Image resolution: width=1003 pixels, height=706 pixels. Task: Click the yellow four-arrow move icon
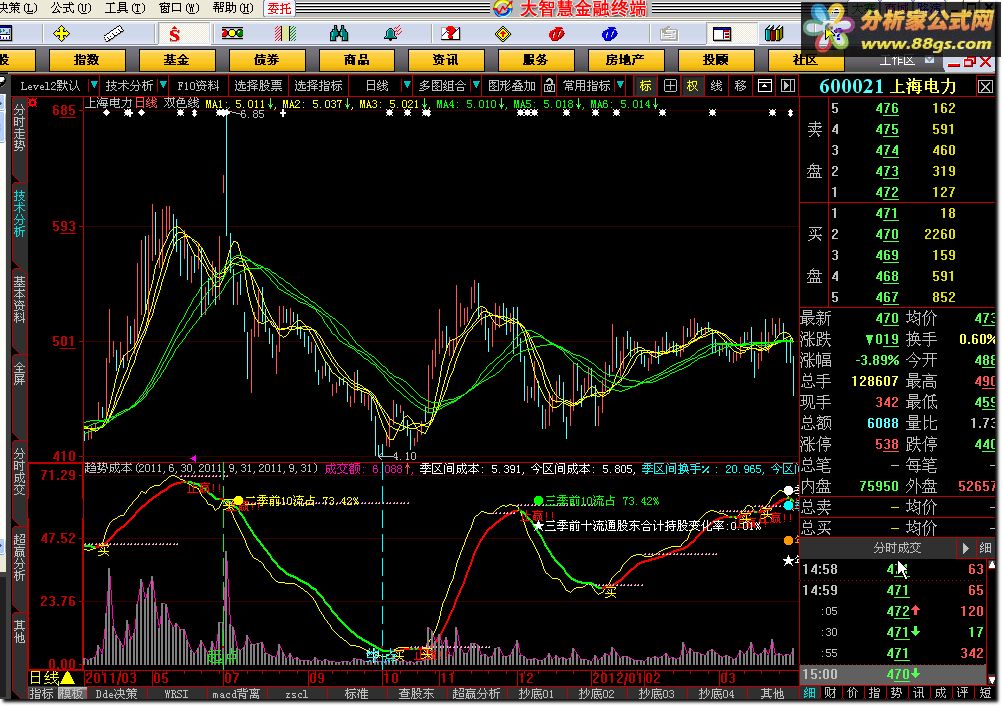(61, 33)
